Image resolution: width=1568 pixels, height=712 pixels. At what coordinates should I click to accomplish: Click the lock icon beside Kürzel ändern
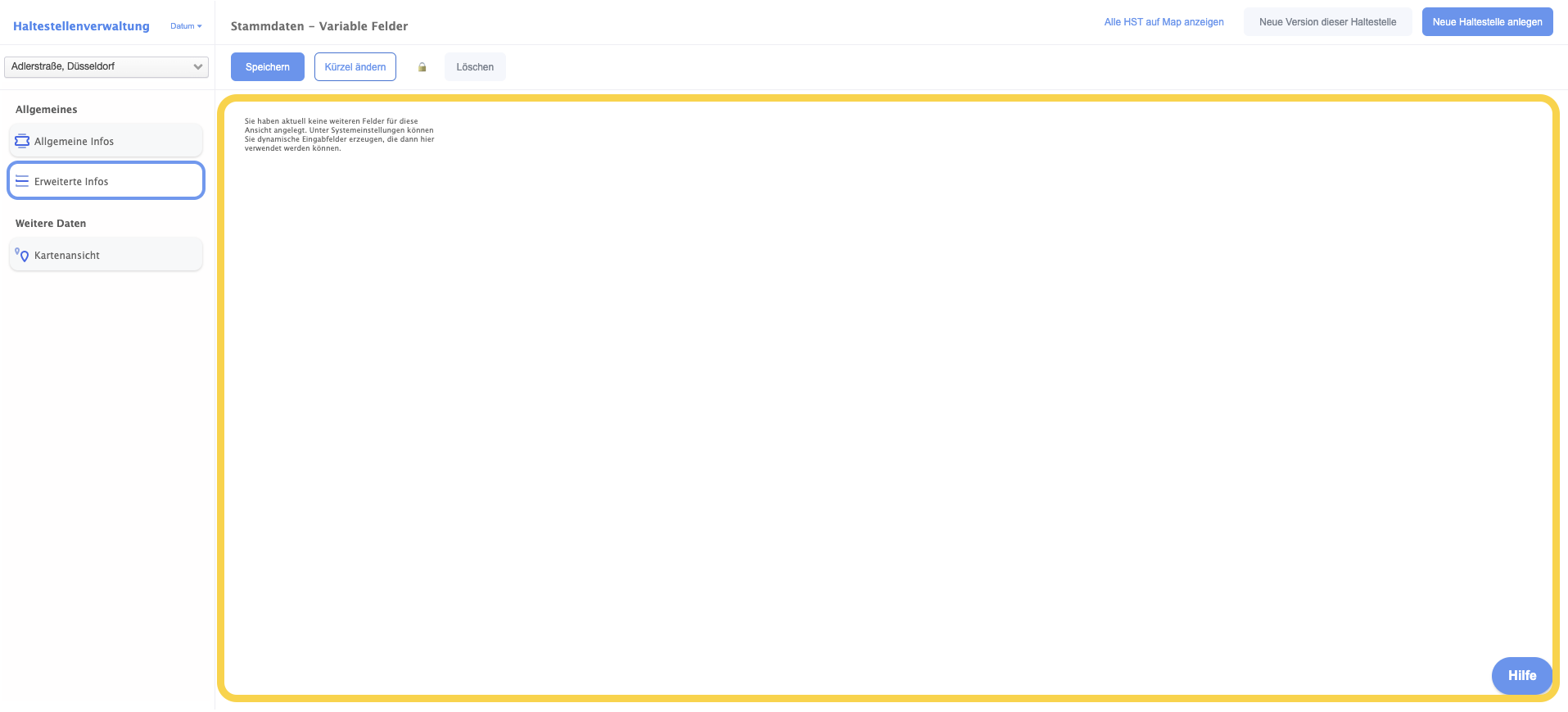click(423, 67)
